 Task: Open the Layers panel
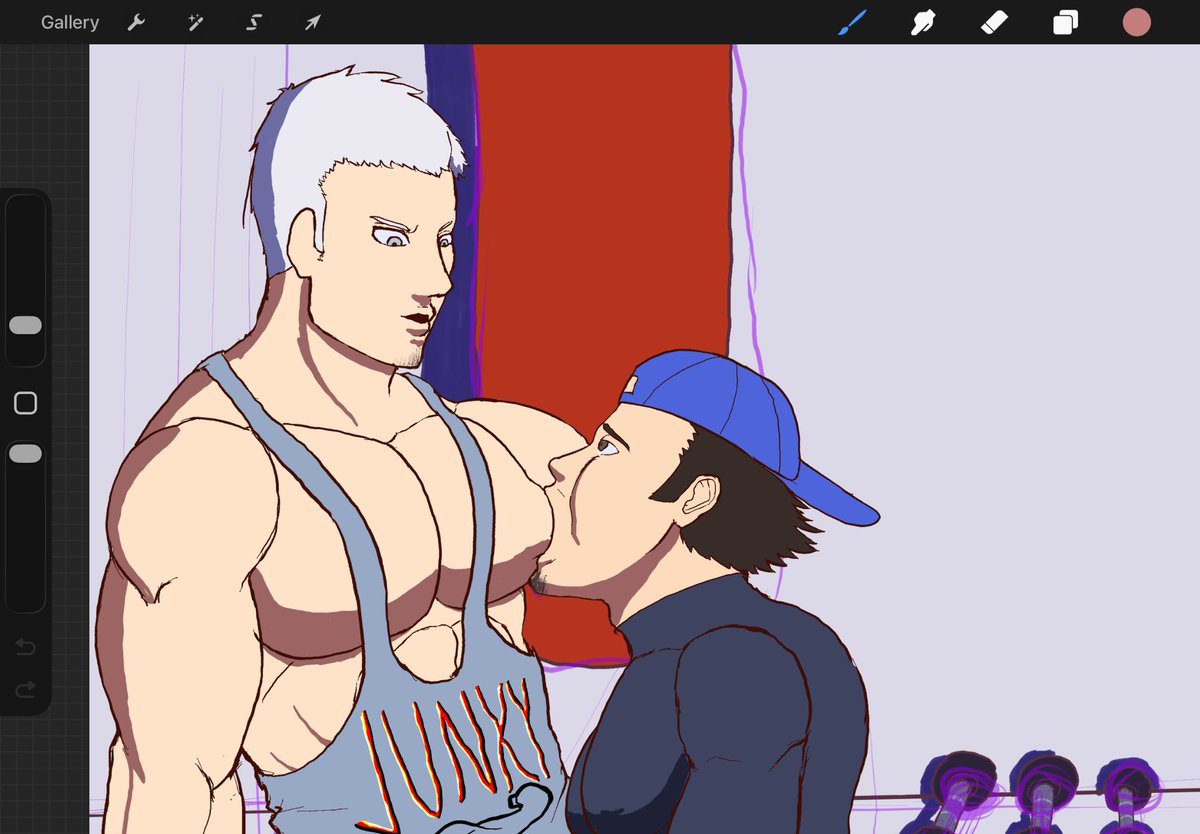coord(1065,22)
